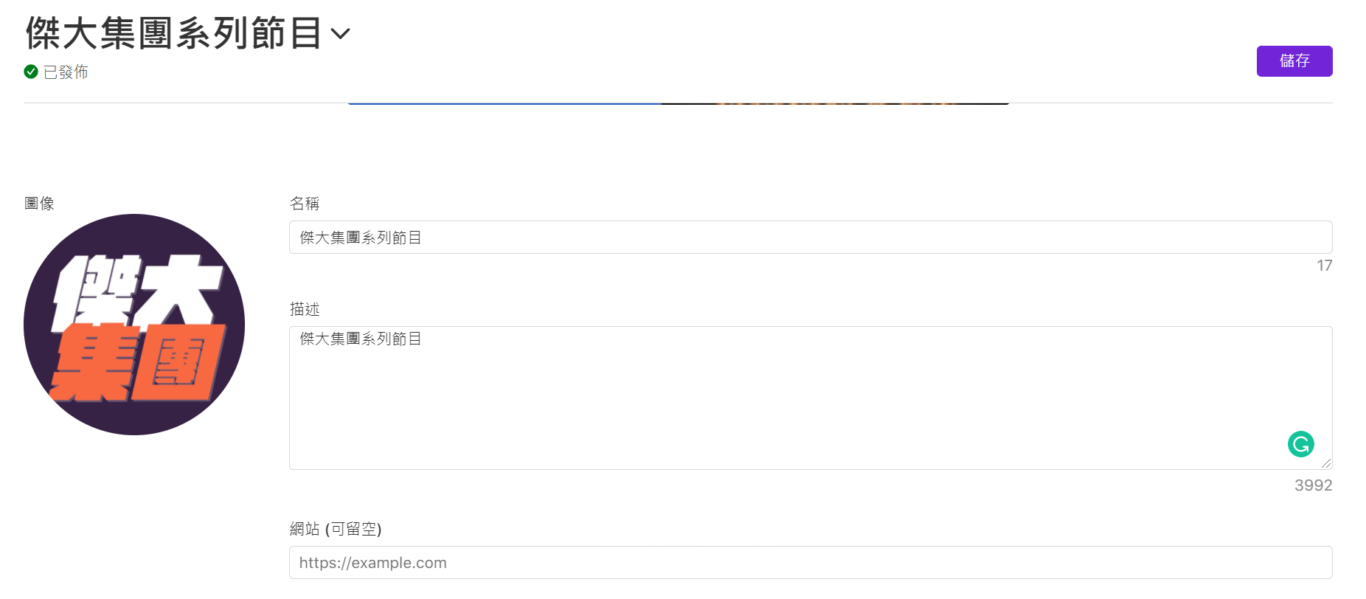This screenshot has width=1366, height=599.
Task: Select the 已發佈 status text
Action: click(x=66, y=72)
